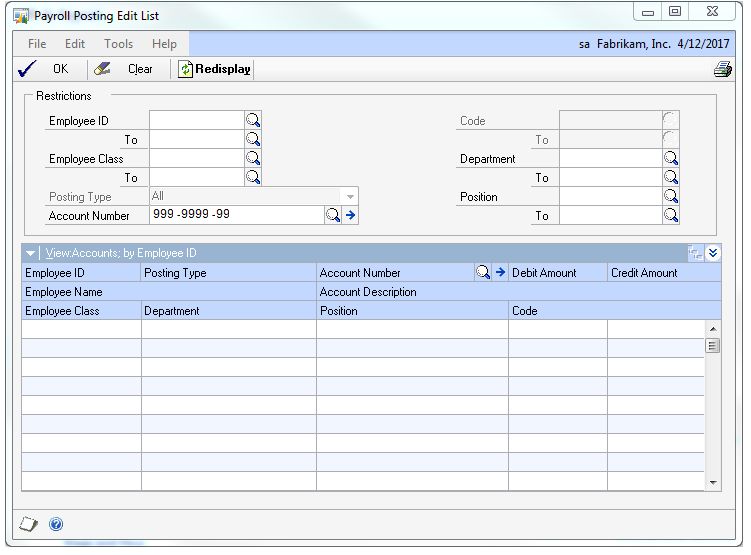Click View:Accounts; by Employee ID link
Screen dimensions: 751x555
tap(121, 253)
